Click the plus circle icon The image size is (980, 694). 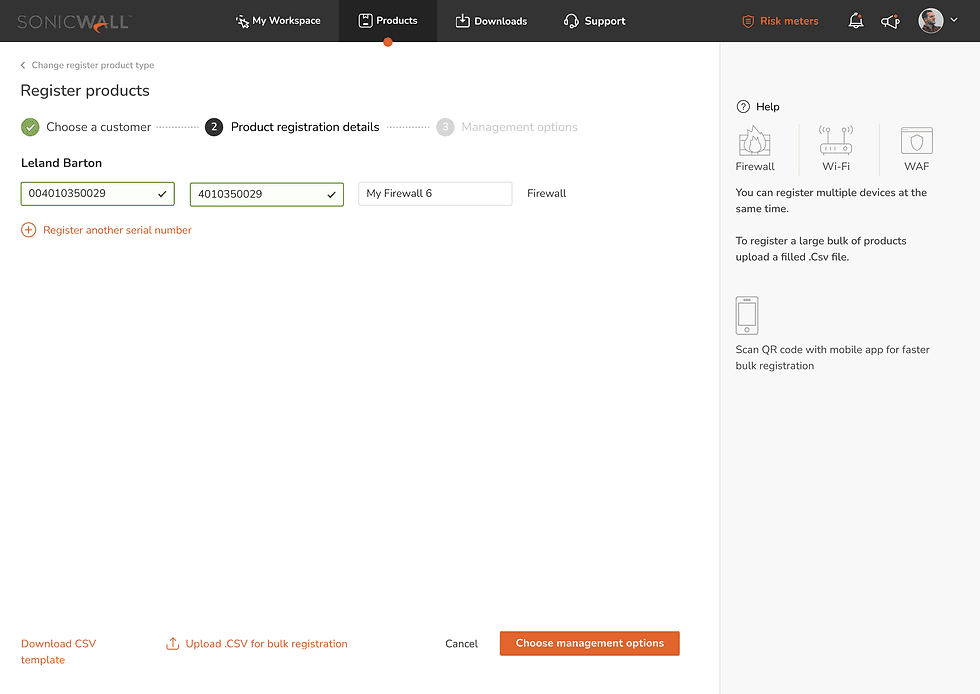coord(28,230)
